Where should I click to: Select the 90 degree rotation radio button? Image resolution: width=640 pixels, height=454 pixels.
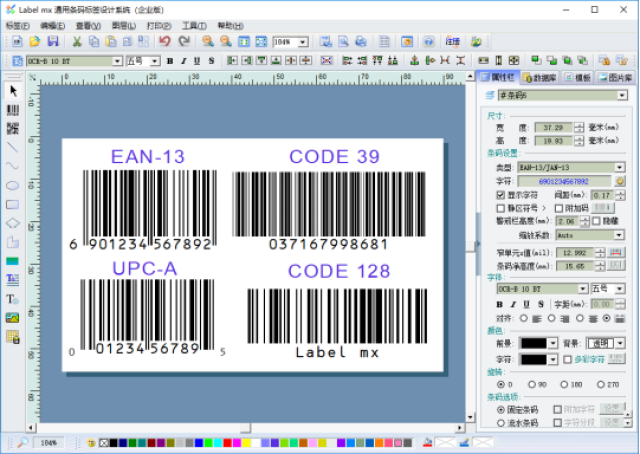531,384
